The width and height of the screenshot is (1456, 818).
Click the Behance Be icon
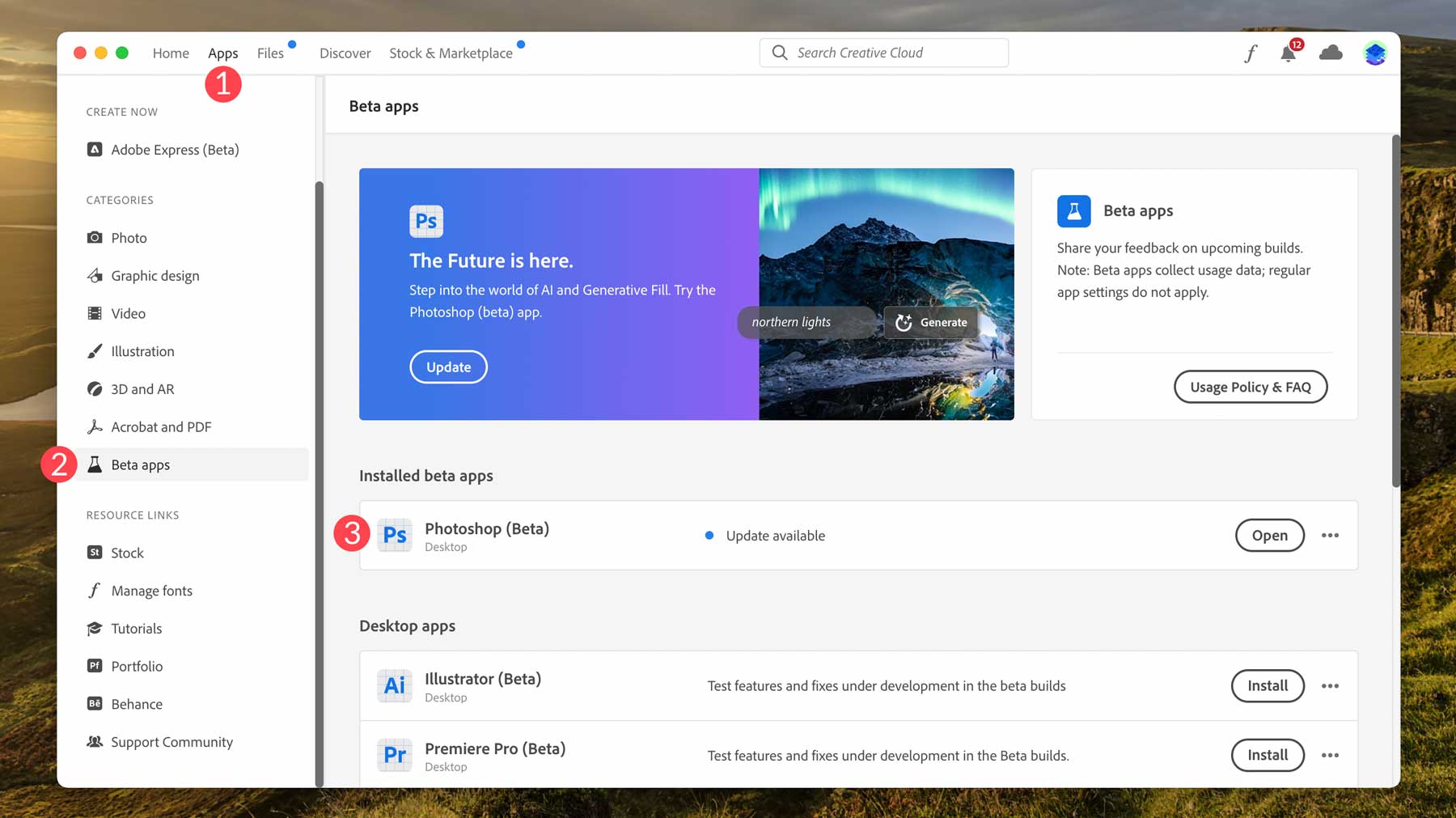click(x=95, y=704)
